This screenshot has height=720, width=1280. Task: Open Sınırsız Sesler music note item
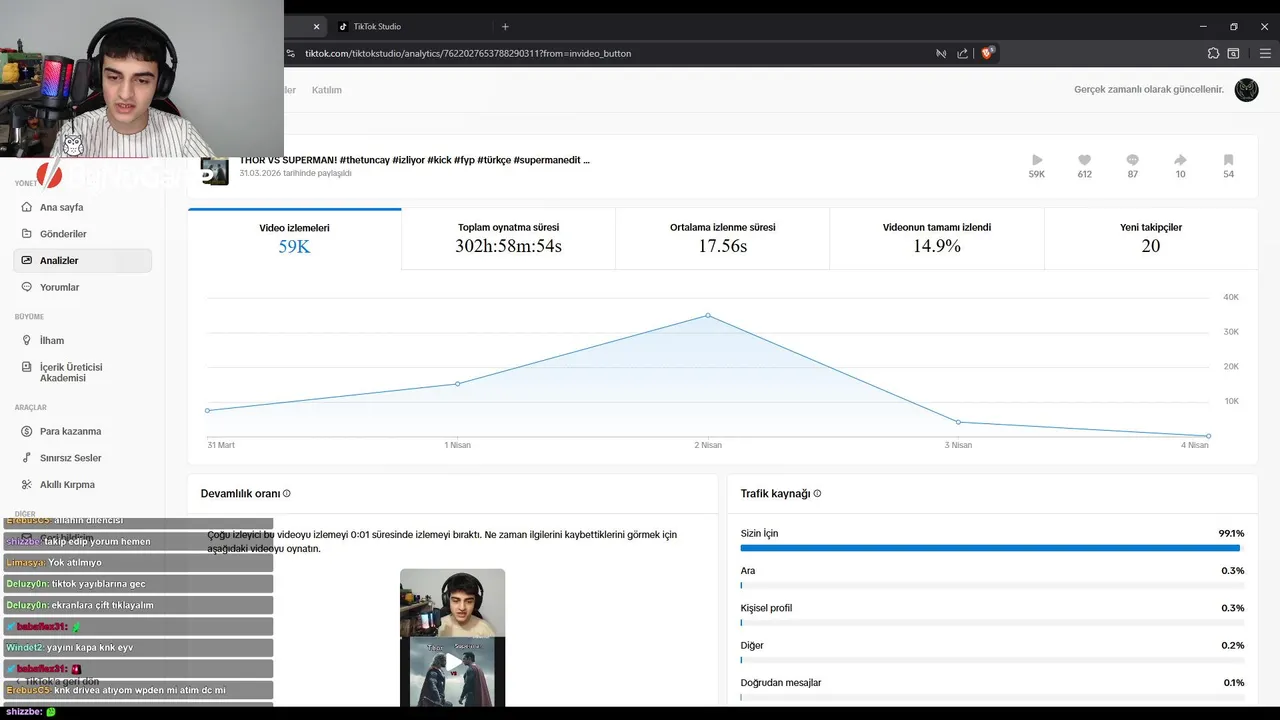[x=28, y=458]
